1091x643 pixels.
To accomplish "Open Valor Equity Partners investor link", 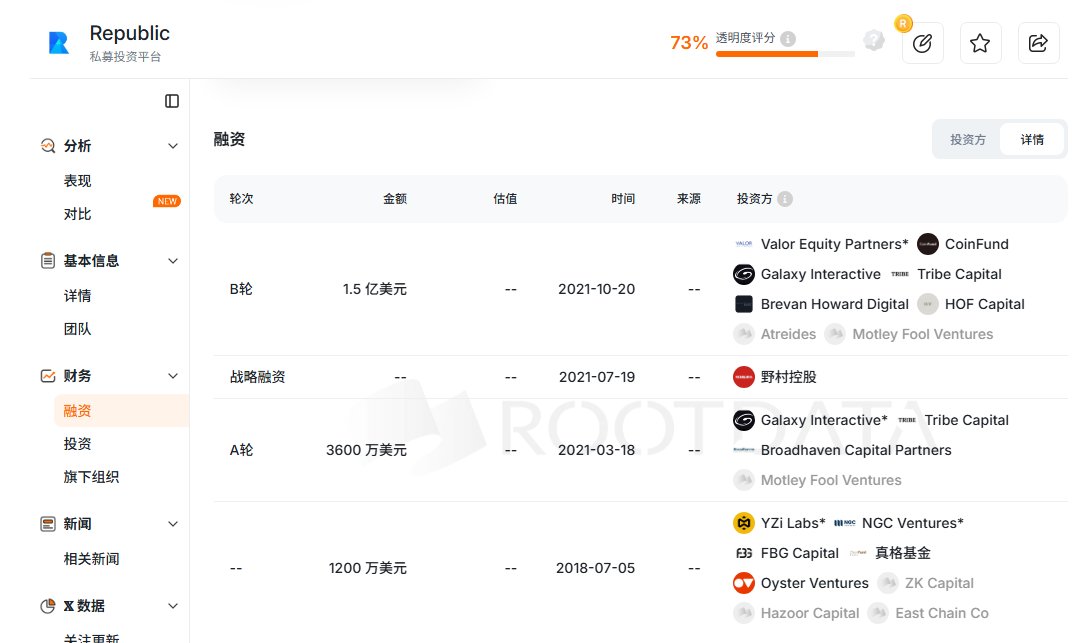I will pyautogui.click(x=834, y=244).
